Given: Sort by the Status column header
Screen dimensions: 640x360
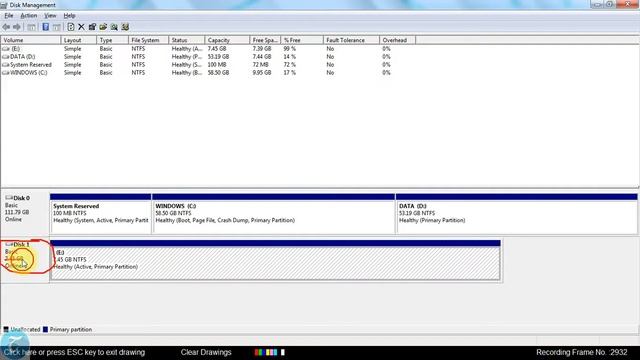Looking at the screenshot, I should click(187, 40).
